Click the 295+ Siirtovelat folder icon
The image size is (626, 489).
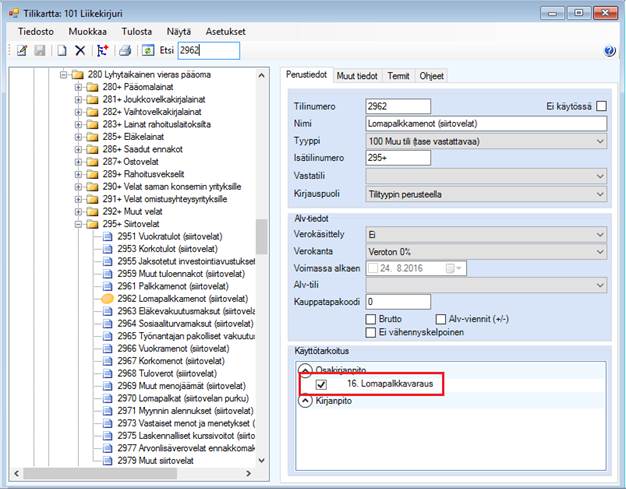point(92,224)
